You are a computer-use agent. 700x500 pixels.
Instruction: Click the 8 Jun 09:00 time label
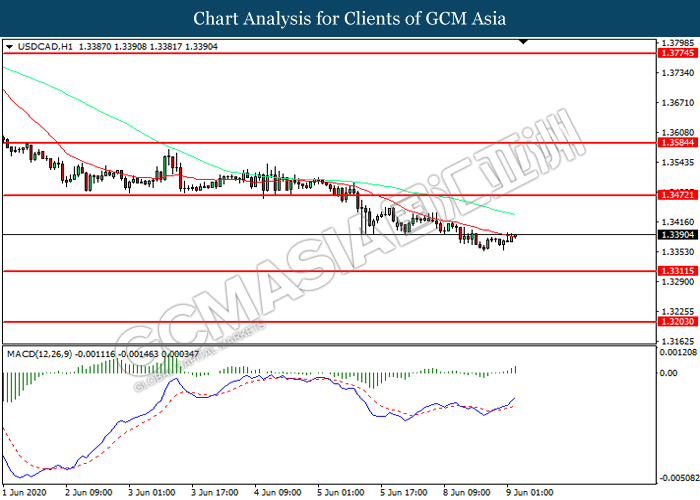[467, 492]
